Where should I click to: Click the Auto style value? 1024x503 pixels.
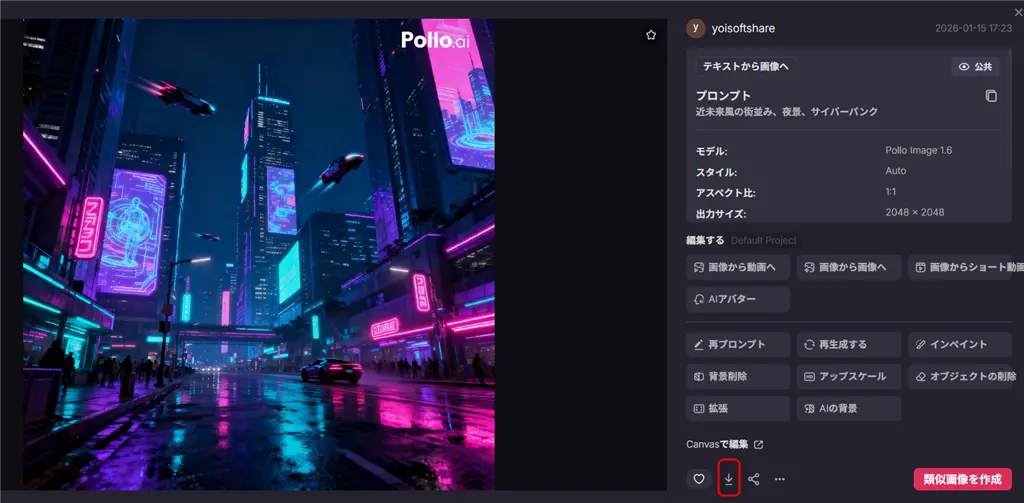(895, 170)
